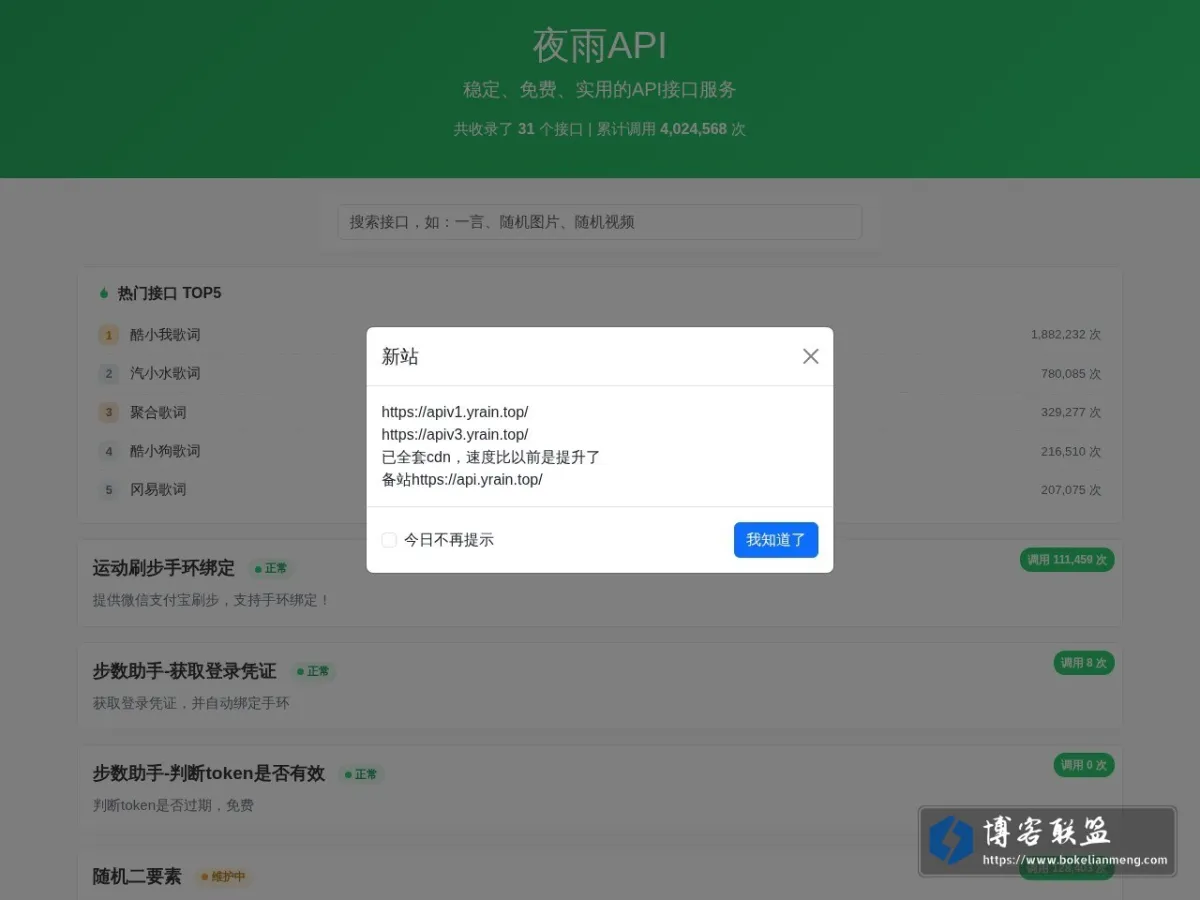Click the 获取登录凭证，并自动绑定手环 description
The image size is (1200, 900).
(192, 703)
